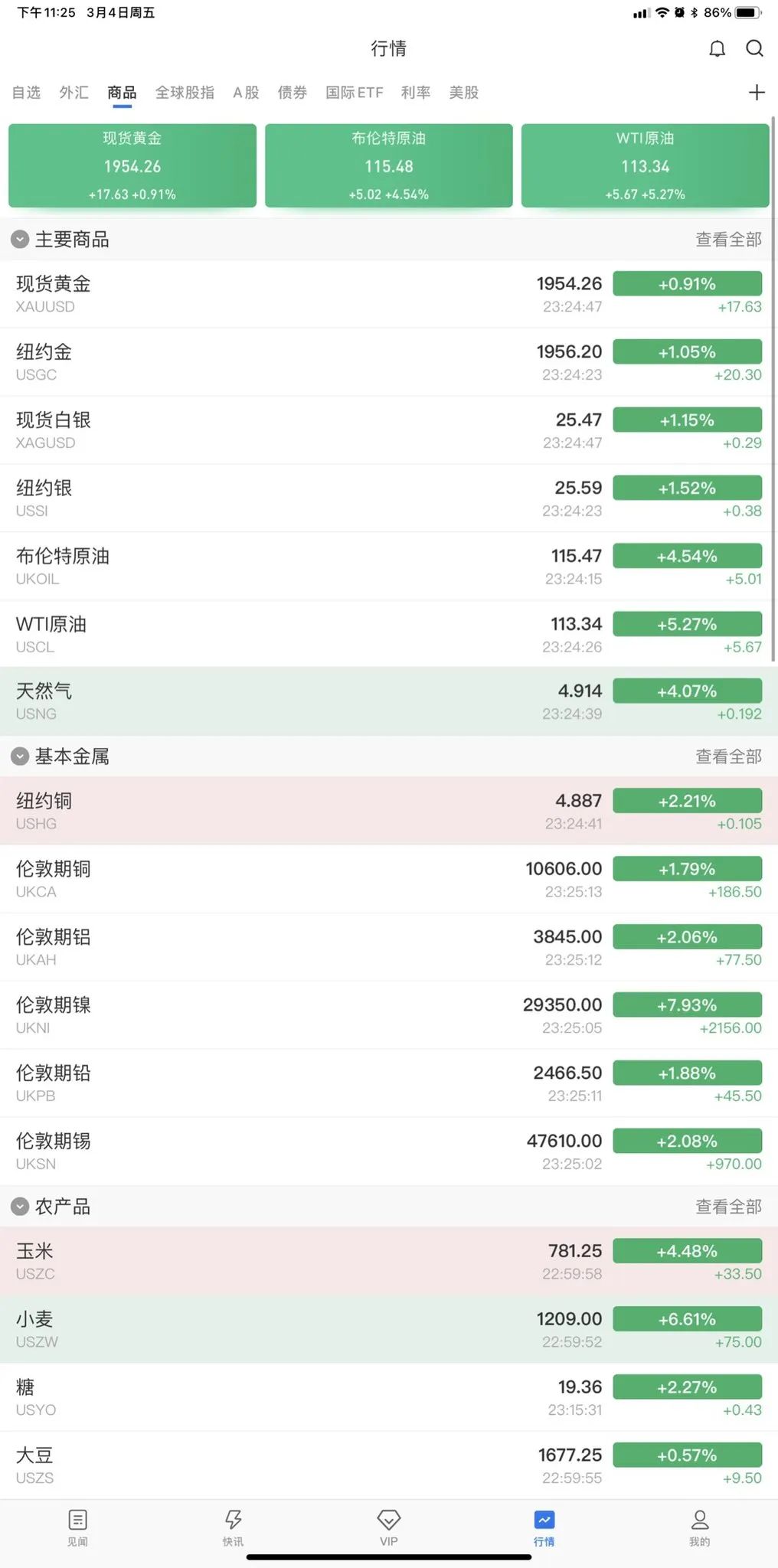Switch to the 外汇 tab

(73, 92)
